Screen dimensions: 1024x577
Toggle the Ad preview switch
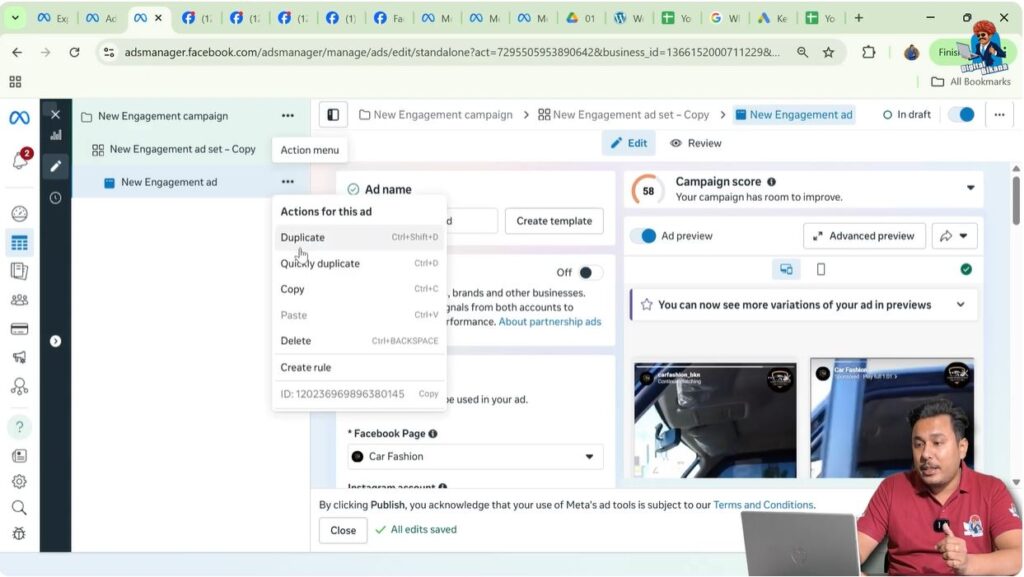tap(643, 236)
